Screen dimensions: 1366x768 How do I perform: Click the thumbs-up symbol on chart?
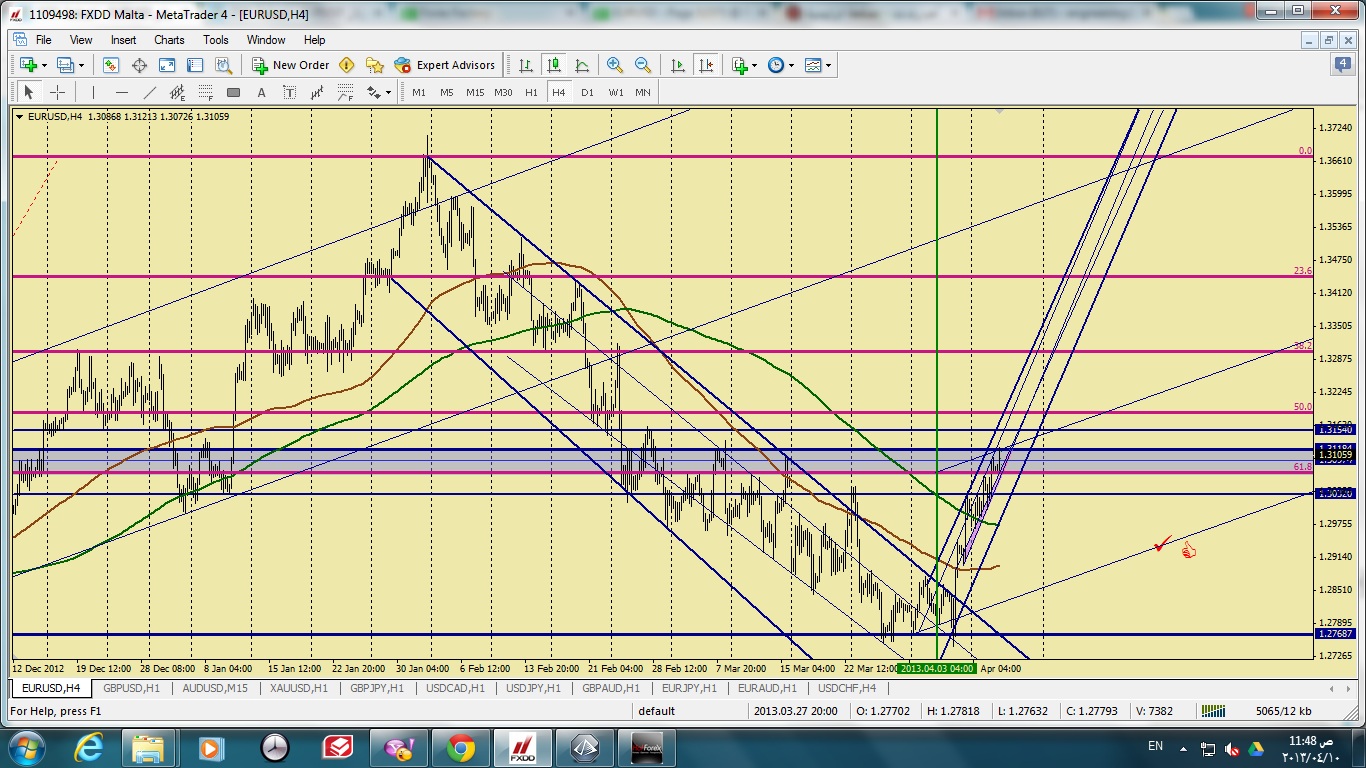1188,550
